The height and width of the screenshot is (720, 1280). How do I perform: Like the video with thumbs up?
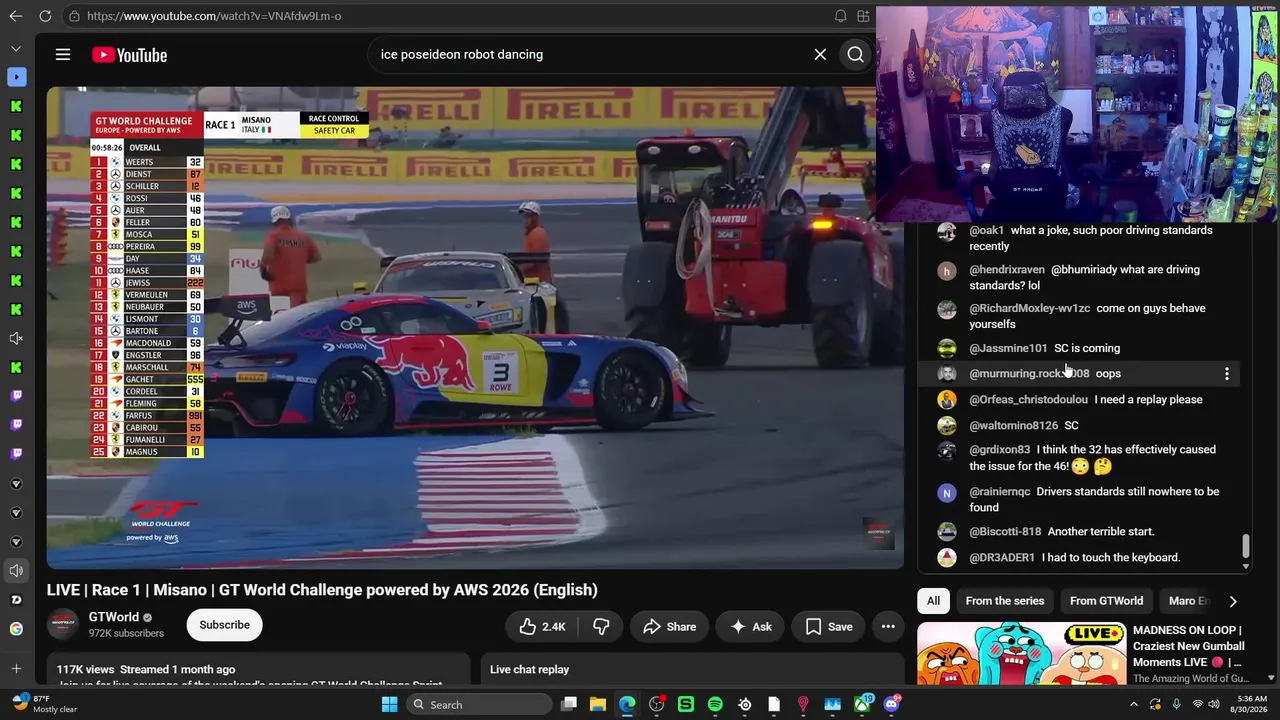pos(542,627)
